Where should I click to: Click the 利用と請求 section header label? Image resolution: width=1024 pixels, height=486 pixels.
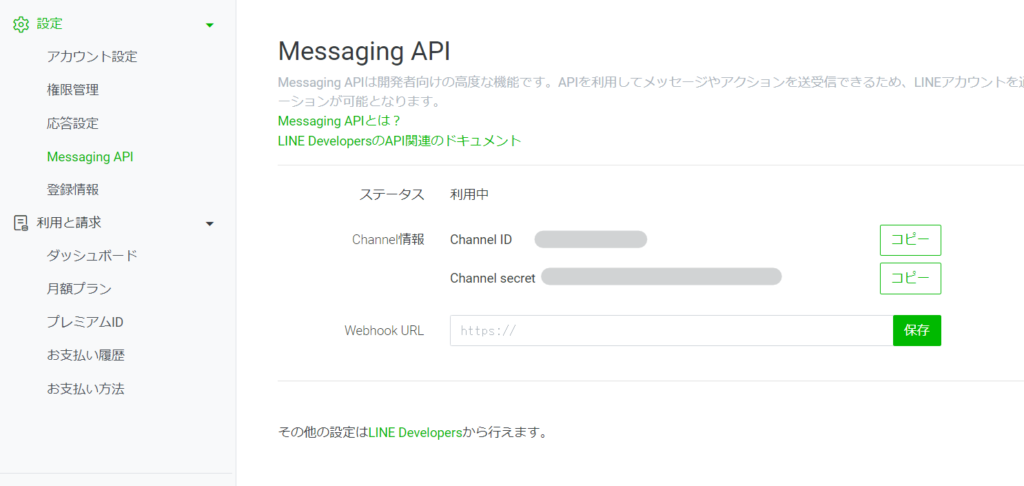click(69, 223)
